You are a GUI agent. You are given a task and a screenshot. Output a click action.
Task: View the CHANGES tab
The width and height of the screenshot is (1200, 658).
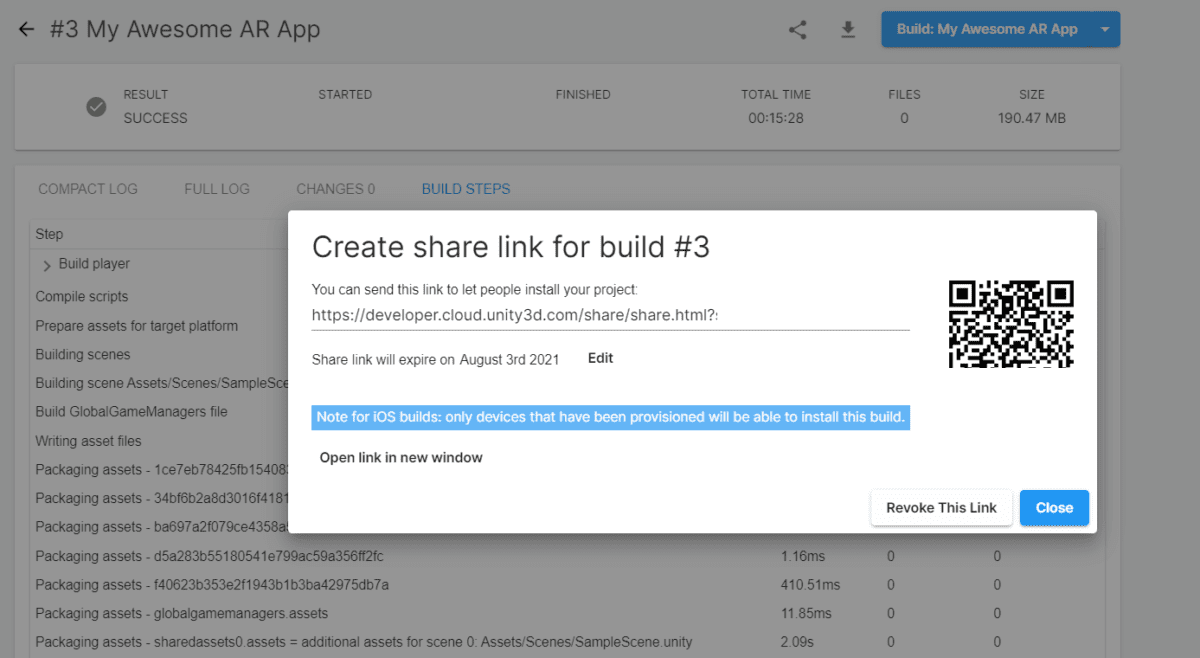(x=335, y=188)
